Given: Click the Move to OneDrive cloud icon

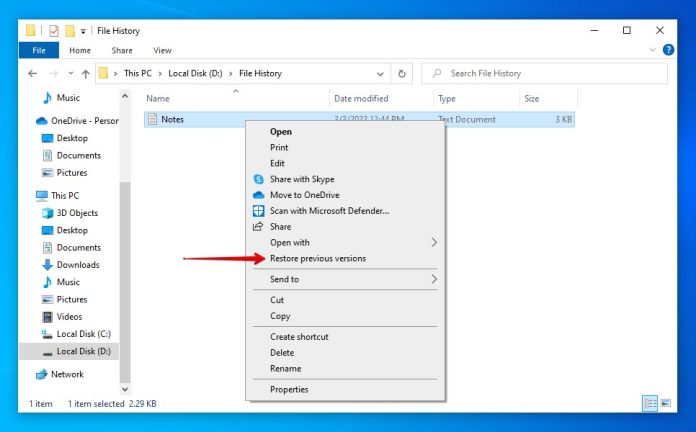Looking at the screenshot, I should pos(258,195).
